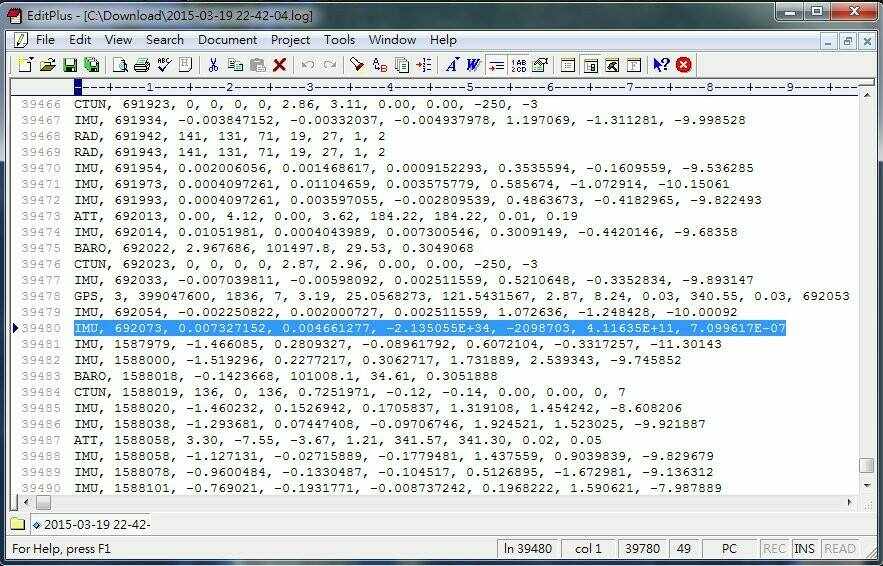Open the Search menu

pyautogui.click(x=164, y=40)
